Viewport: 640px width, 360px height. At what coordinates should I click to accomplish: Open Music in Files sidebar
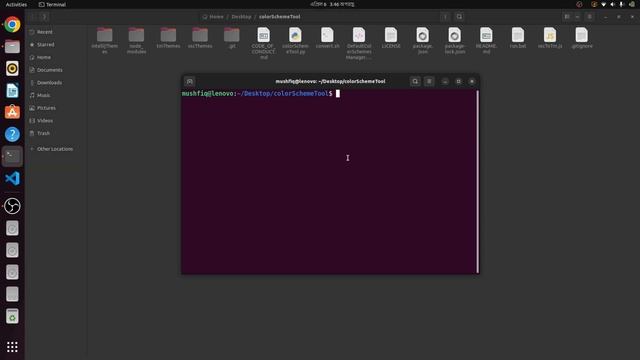point(56,95)
